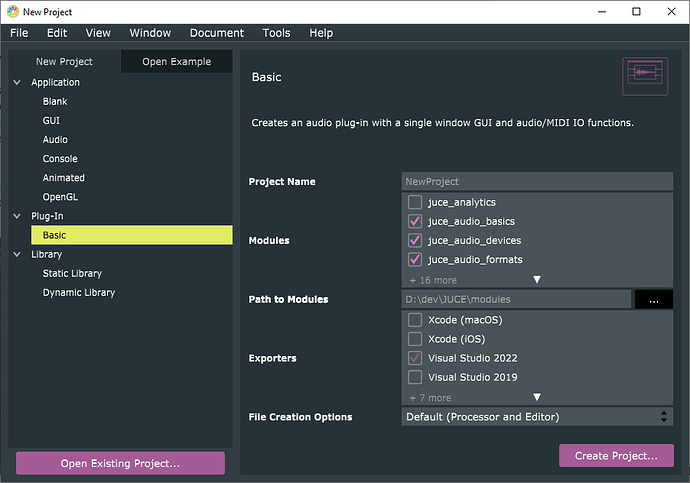Switch to the Open Example tab
This screenshot has height=483, width=690.
(x=176, y=62)
